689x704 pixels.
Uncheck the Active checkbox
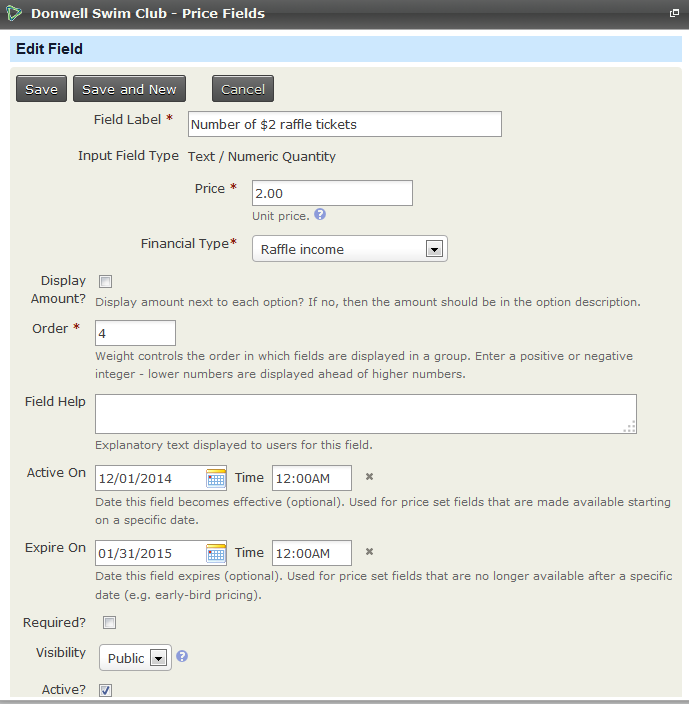[x=106, y=690]
